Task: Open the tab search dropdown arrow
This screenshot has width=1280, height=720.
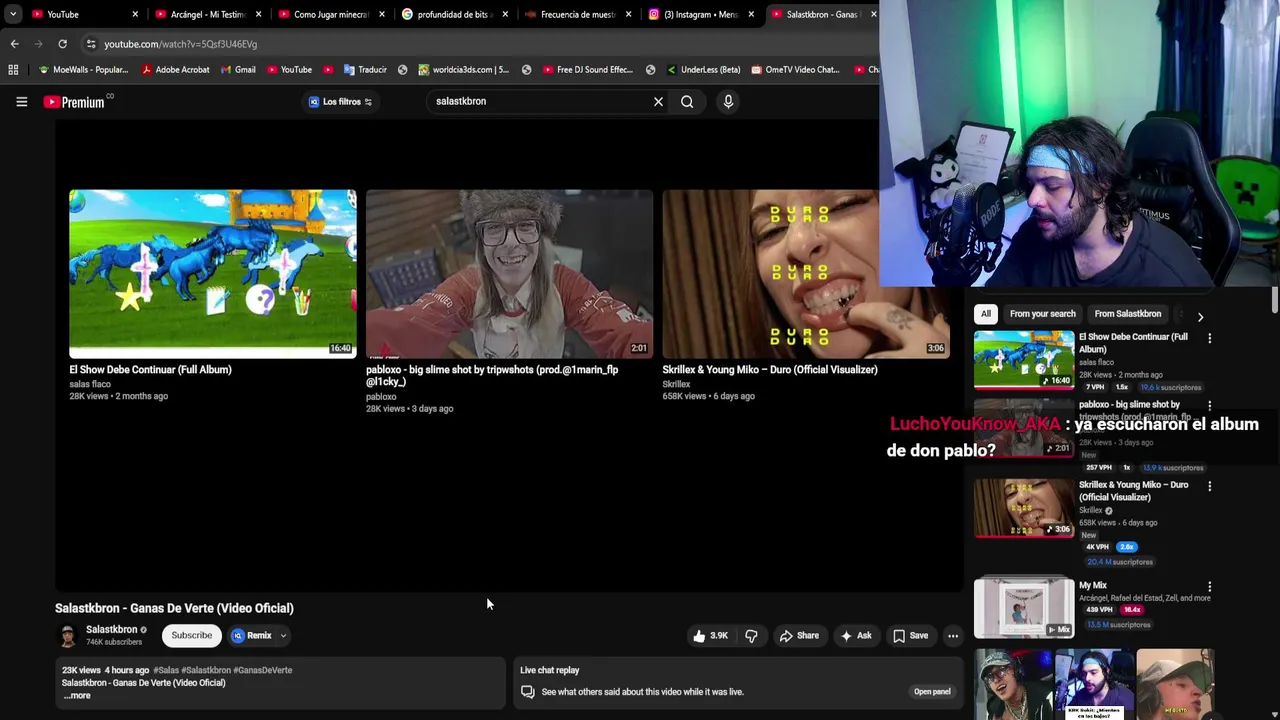Action: 12,14
